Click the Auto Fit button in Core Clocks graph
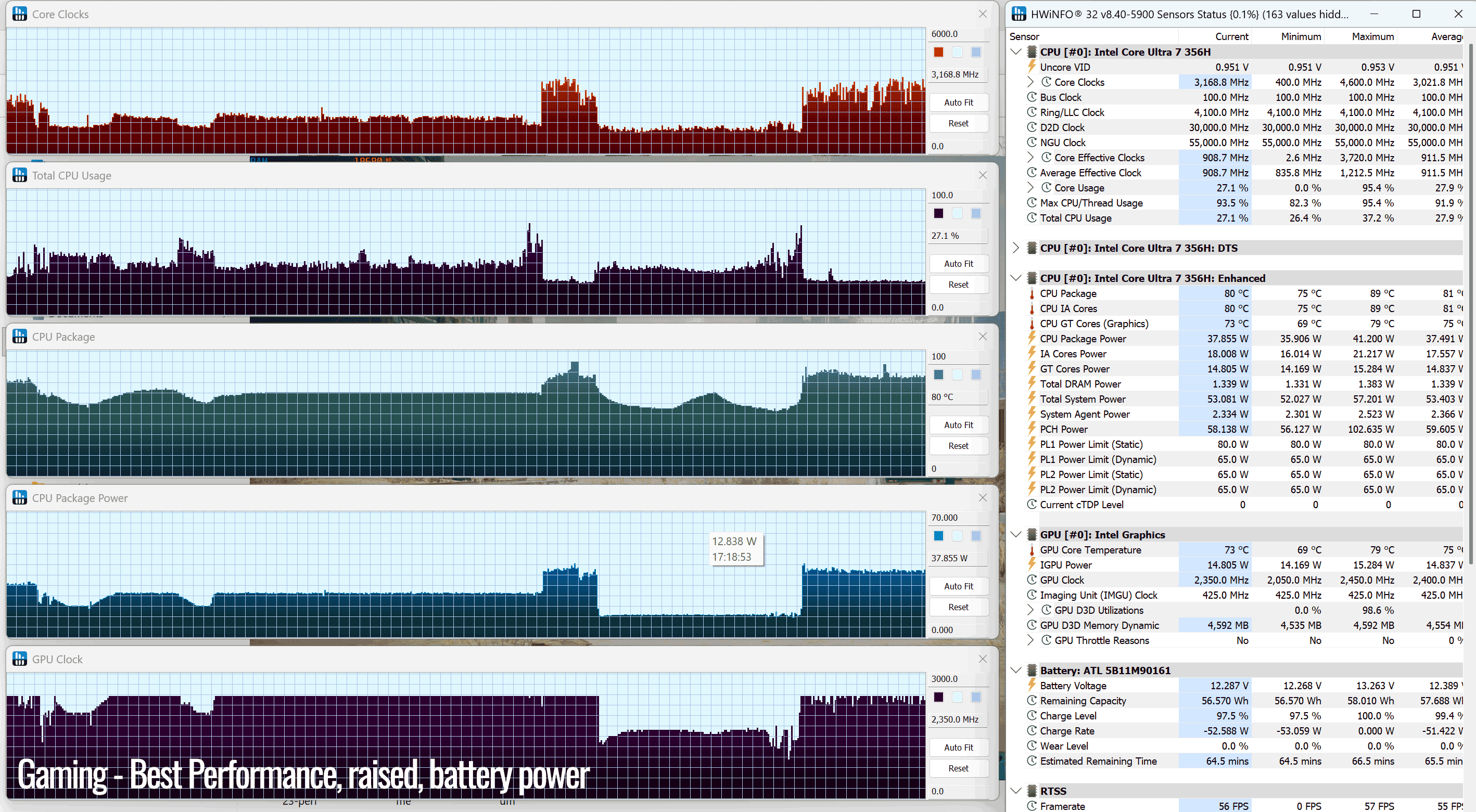 click(x=959, y=102)
